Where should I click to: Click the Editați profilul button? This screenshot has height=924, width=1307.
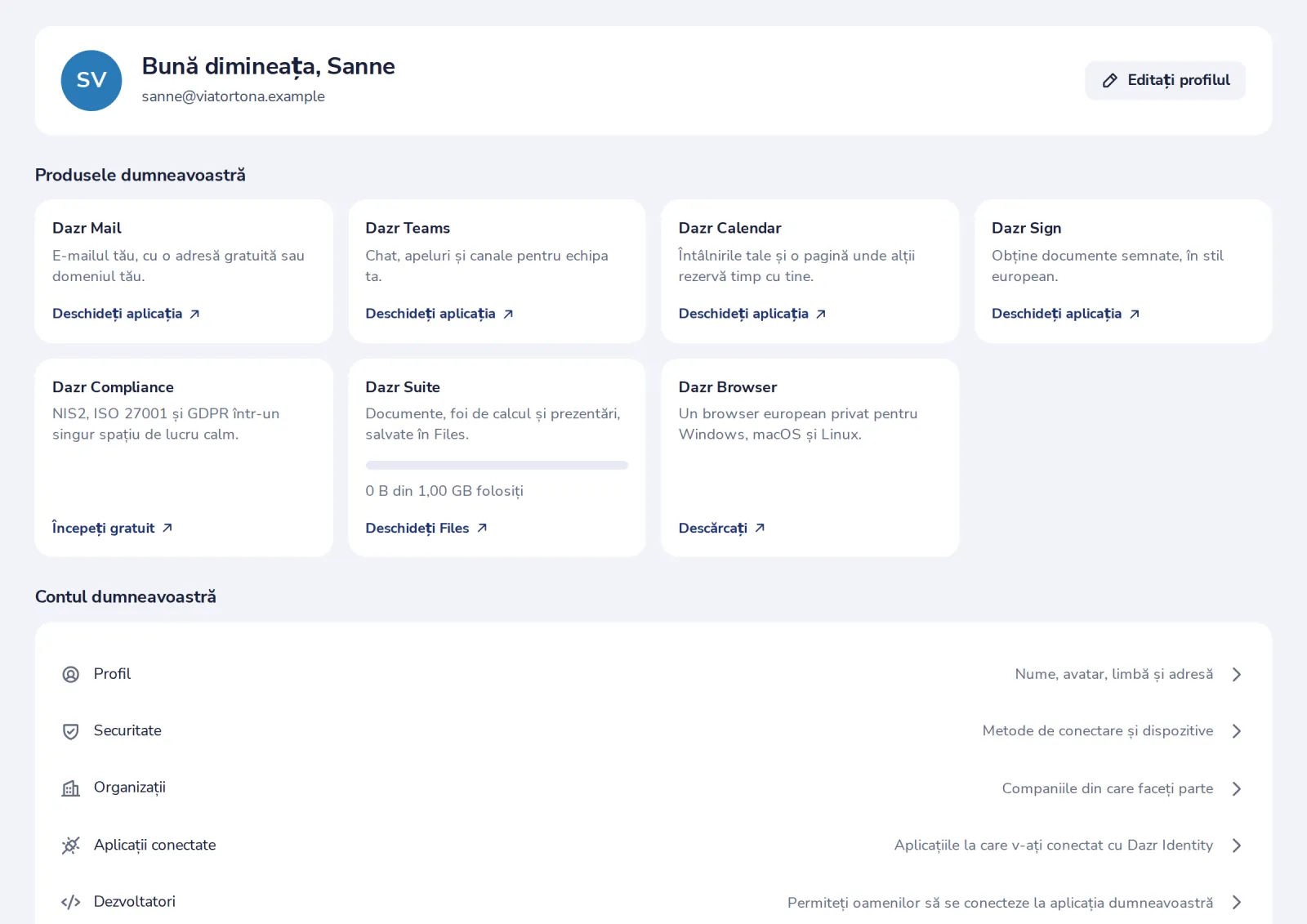pyautogui.click(x=1165, y=80)
